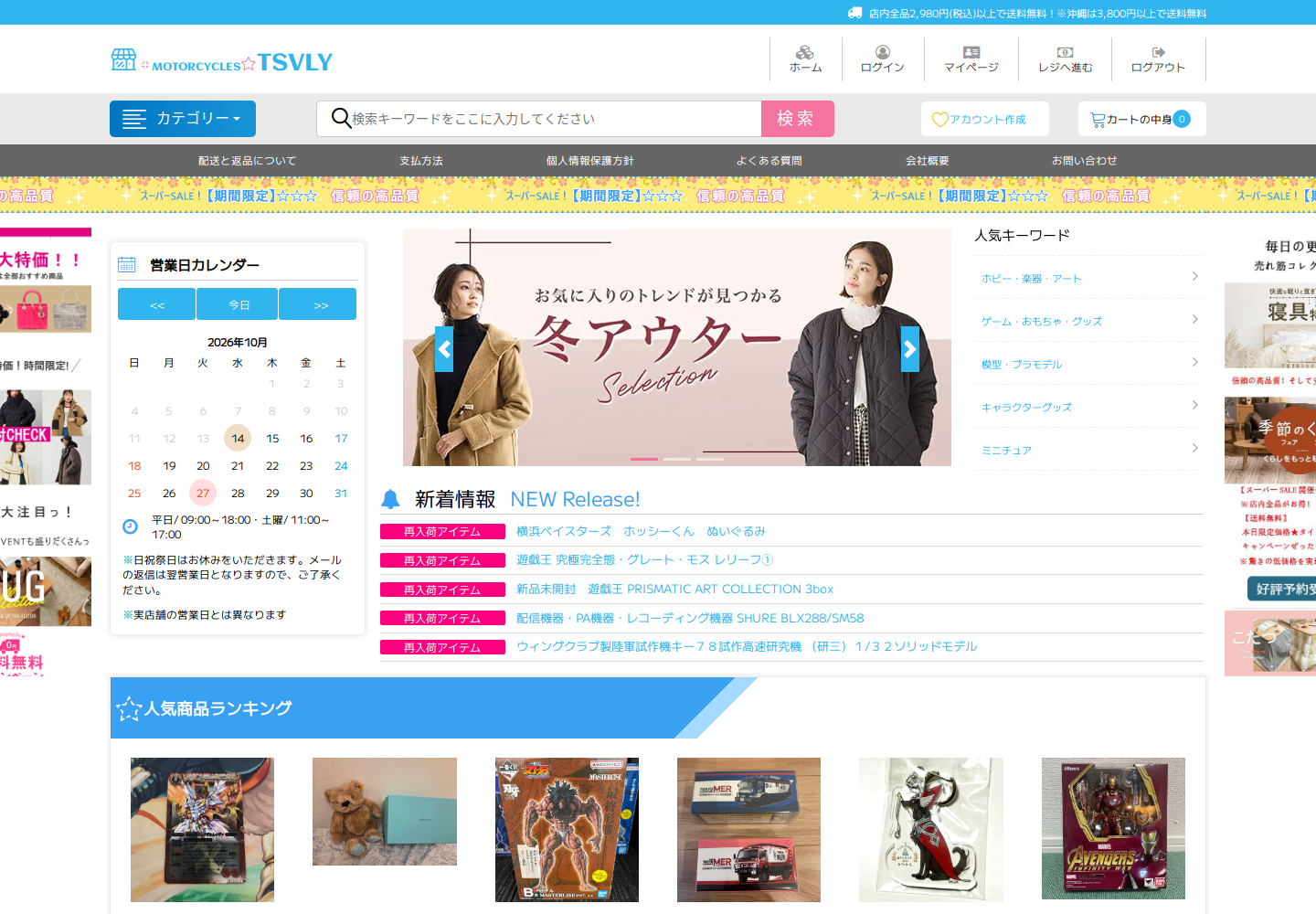Expand キャラクターグッズ keyword chevron
The width and height of the screenshot is (1316, 914).
[1195, 405]
